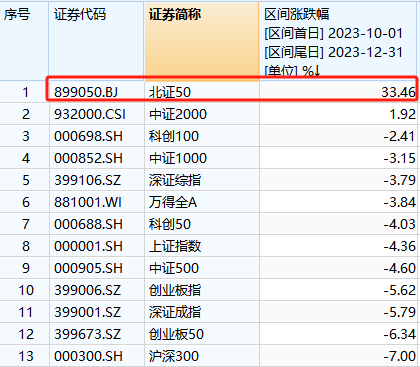Select security code 399006.SZ
The image size is (420, 367).
88,290
